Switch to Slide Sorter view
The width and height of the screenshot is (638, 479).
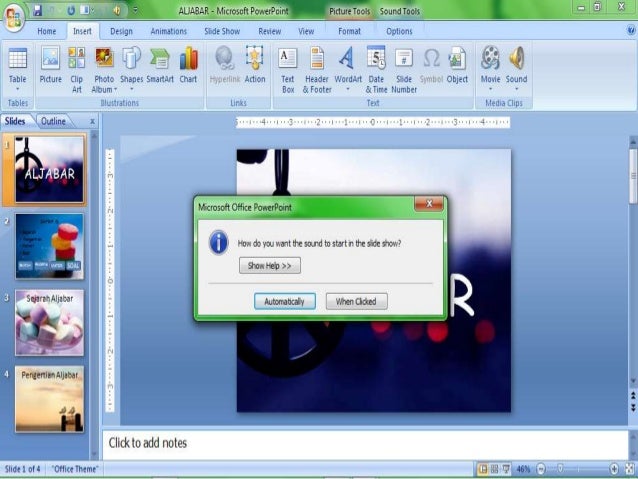(x=494, y=469)
